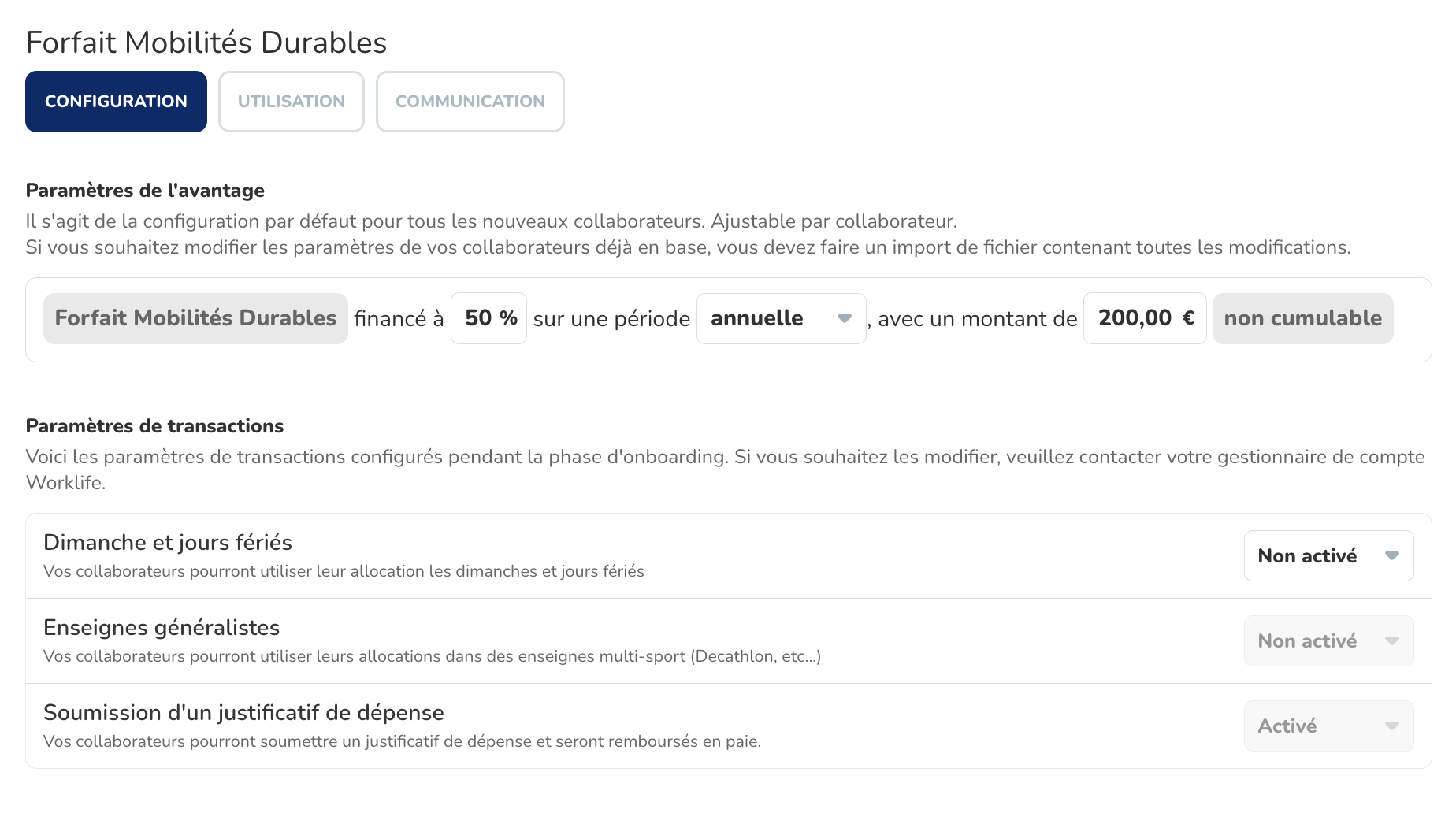Click the 200,00 € amount field
Image resolution: width=1456 pixels, height=813 pixels.
(x=1144, y=318)
